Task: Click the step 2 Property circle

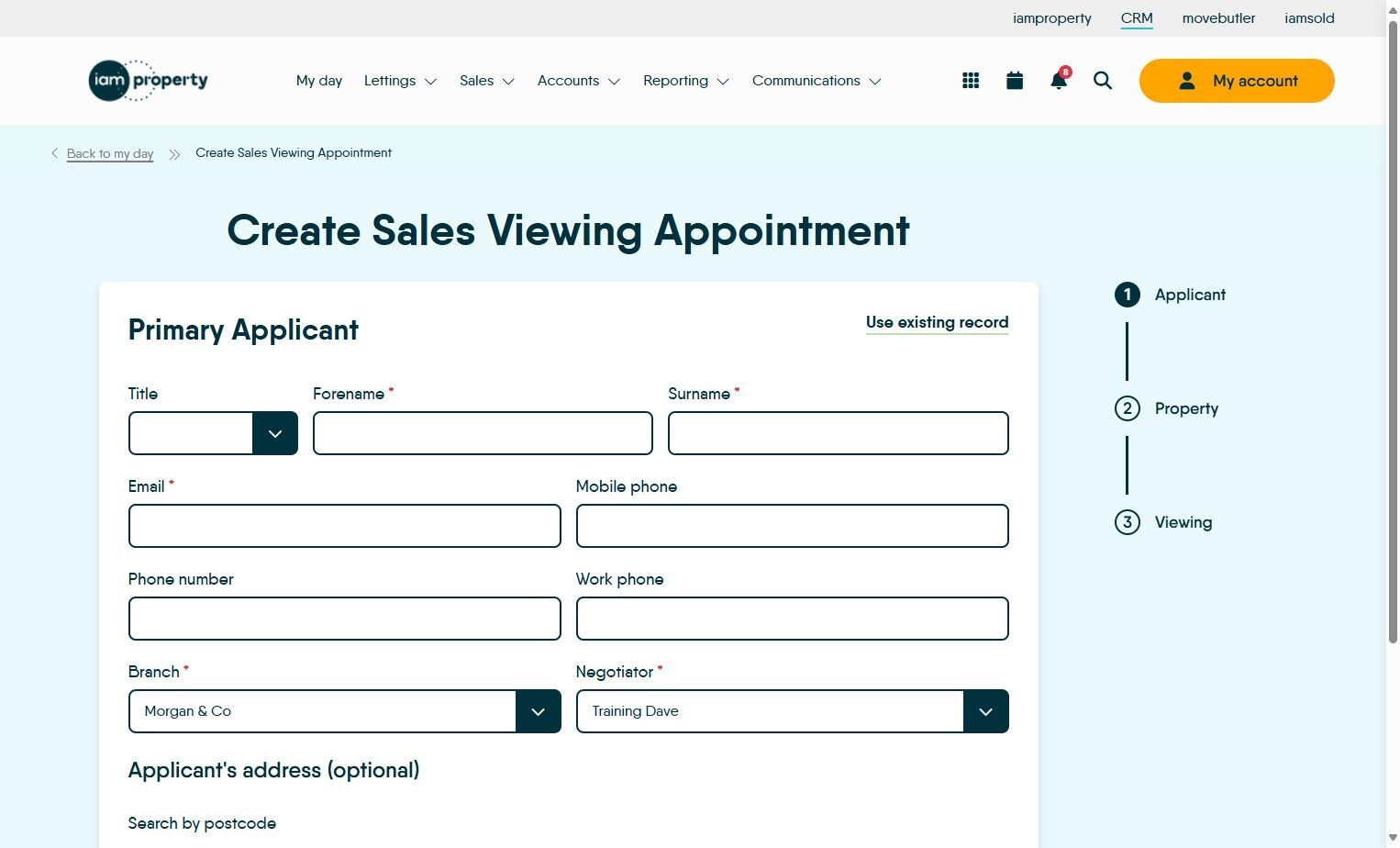Action: 1128,408
